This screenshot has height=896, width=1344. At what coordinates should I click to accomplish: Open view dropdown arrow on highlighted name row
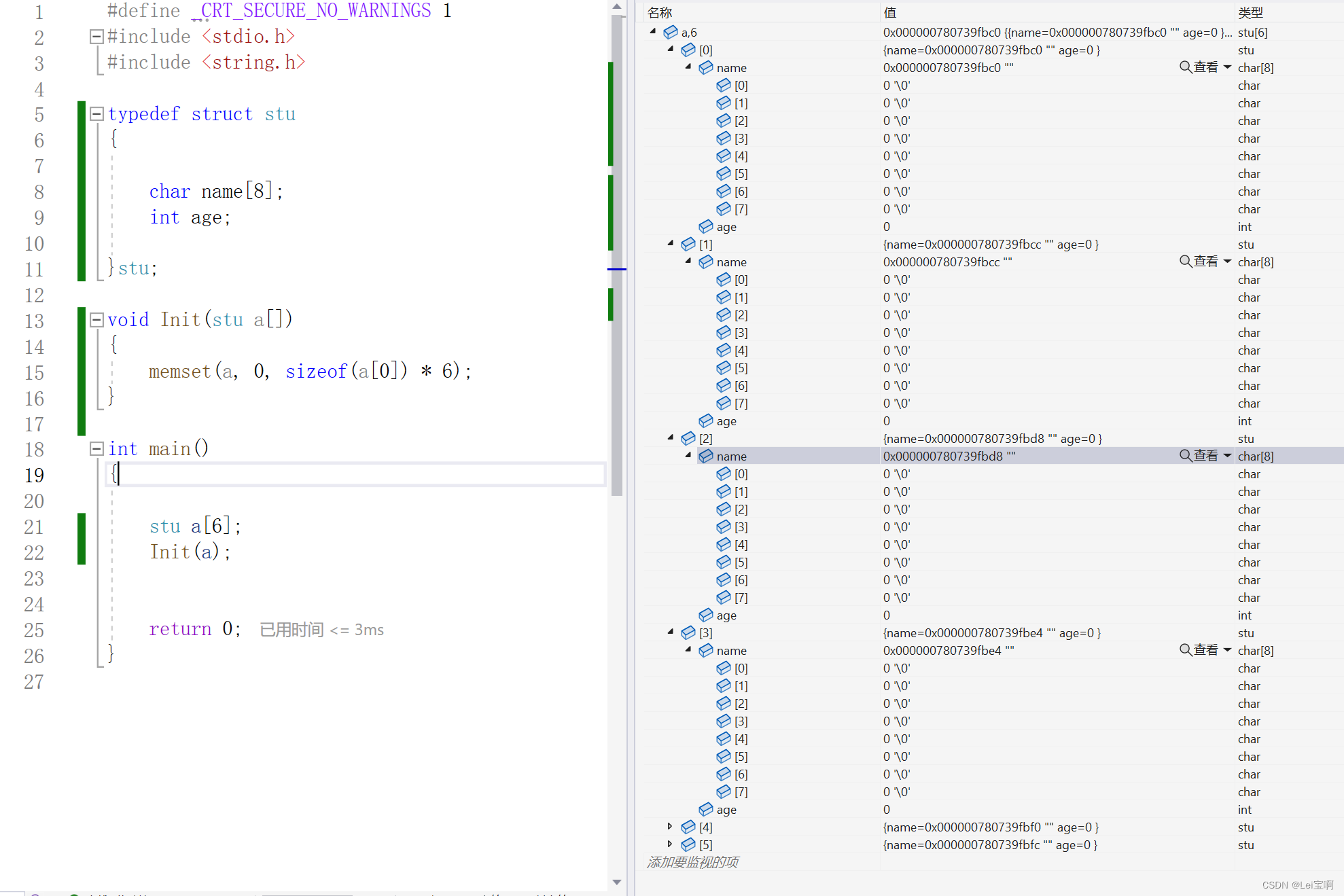(x=1227, y=456)
